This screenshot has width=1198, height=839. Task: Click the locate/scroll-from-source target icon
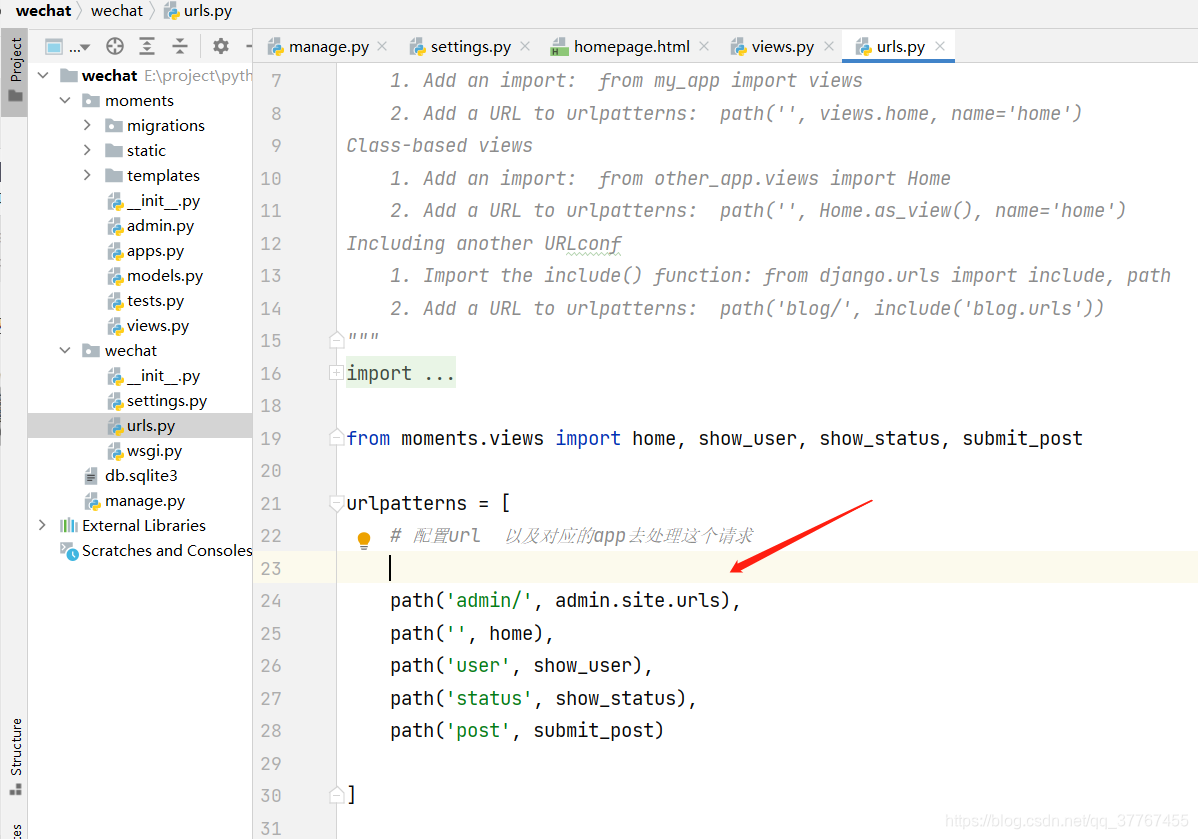click(x=115, y=47)
